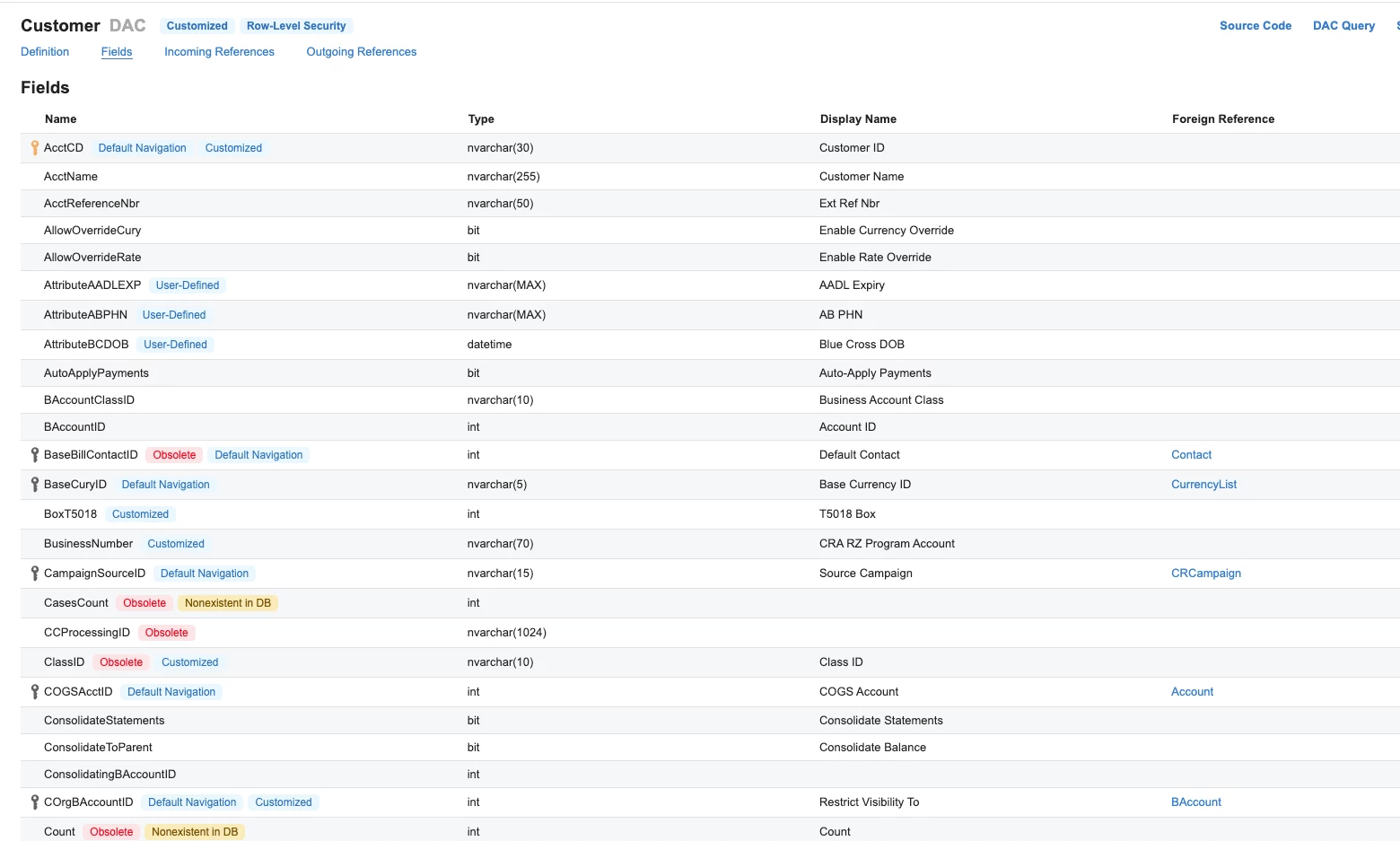1400x841 pixels.
Task: Click Customized badge on ClassID row
Action: click(x=189, y=662)
